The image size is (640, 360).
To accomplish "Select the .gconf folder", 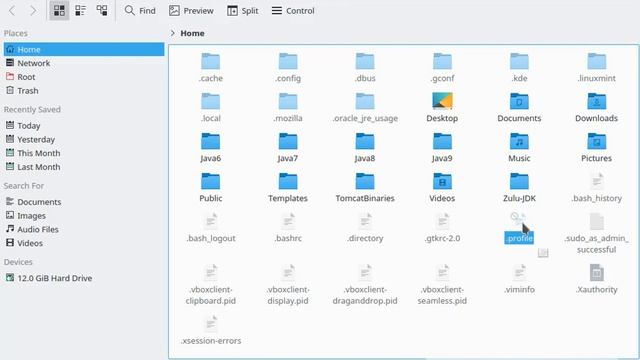I will coord(442,68).
